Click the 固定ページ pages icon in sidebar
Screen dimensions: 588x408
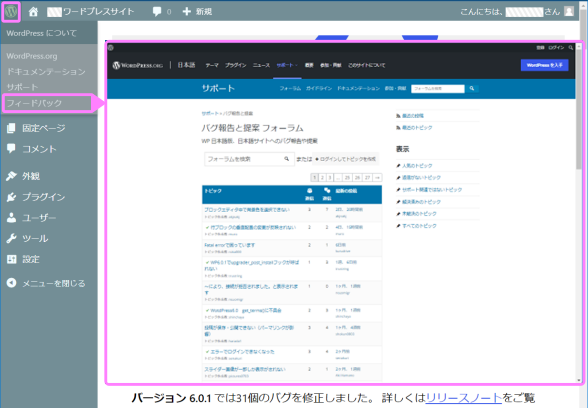(x=11, y=128)
